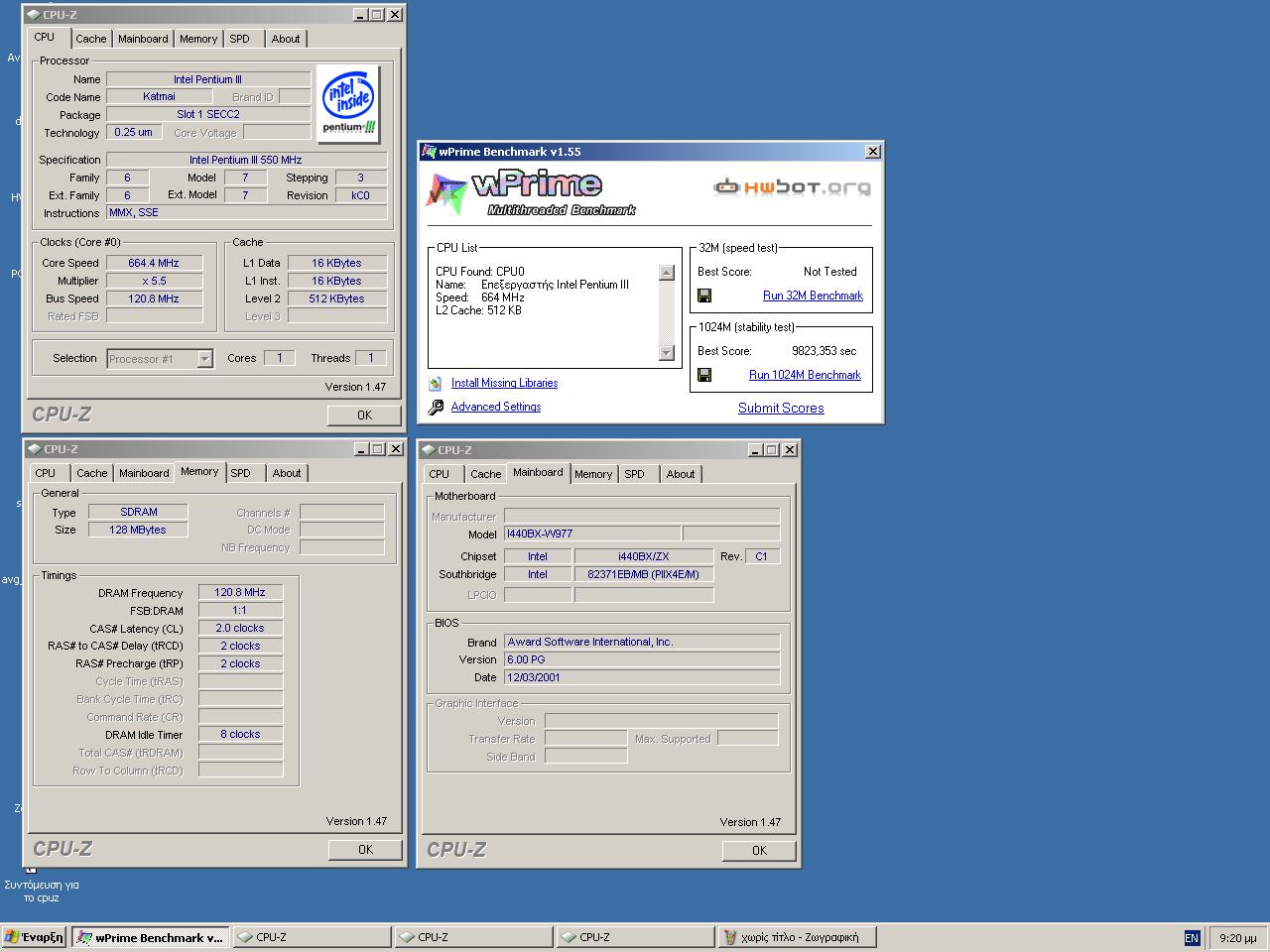Click the memory Type field SDRAM

click(139, 512)
